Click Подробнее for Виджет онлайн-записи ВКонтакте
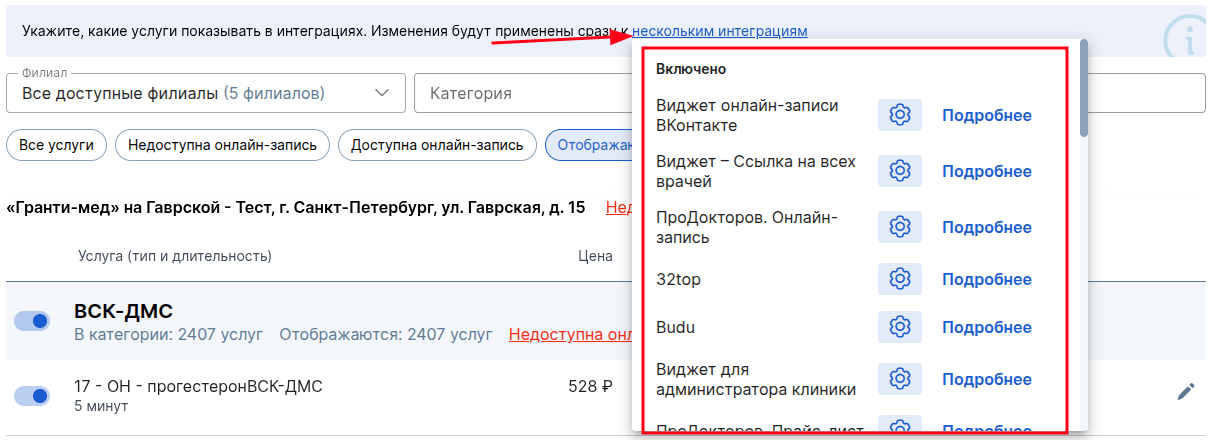 point(987,115)
